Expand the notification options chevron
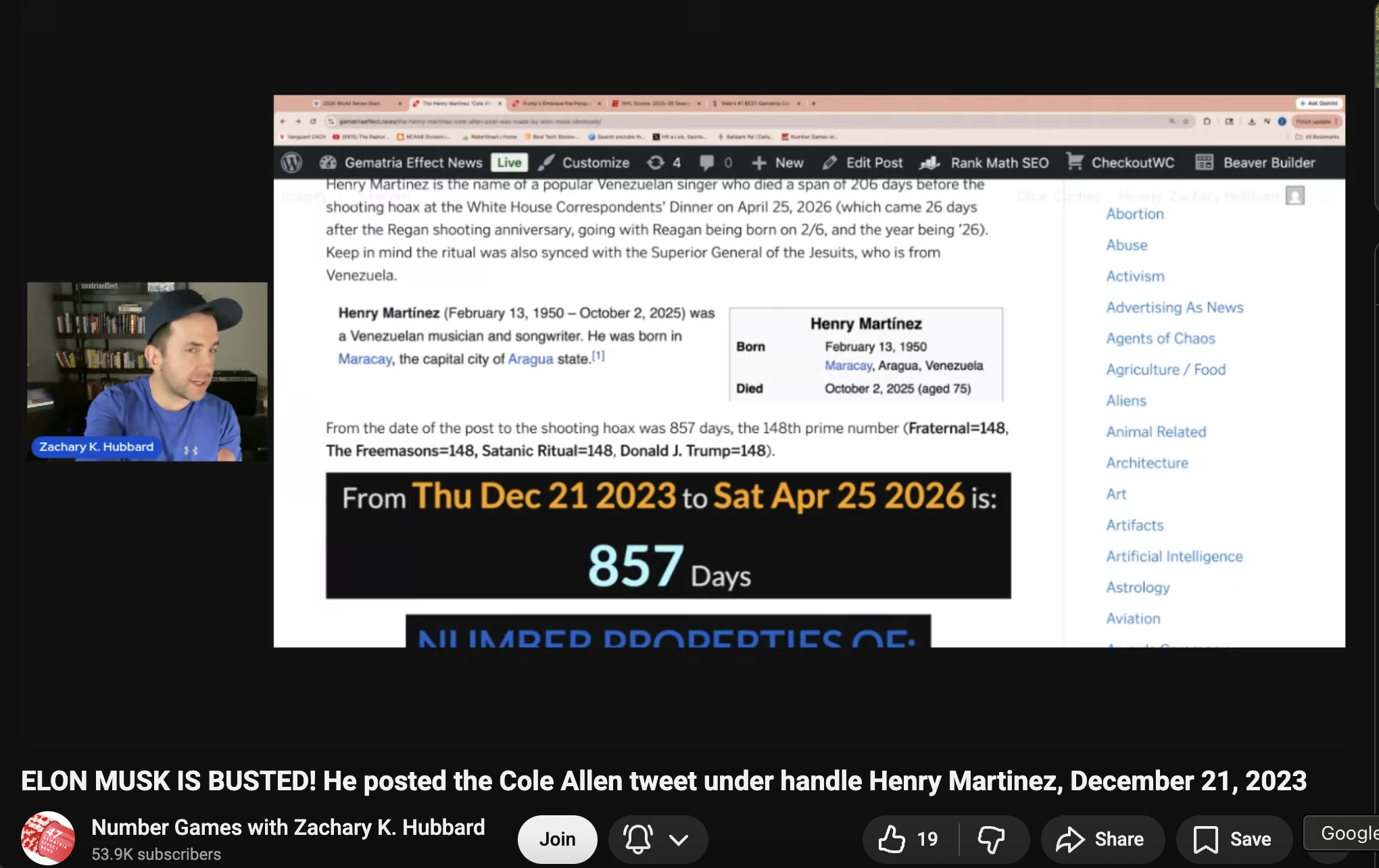1379x868 pixels. [x=678, y=839]
